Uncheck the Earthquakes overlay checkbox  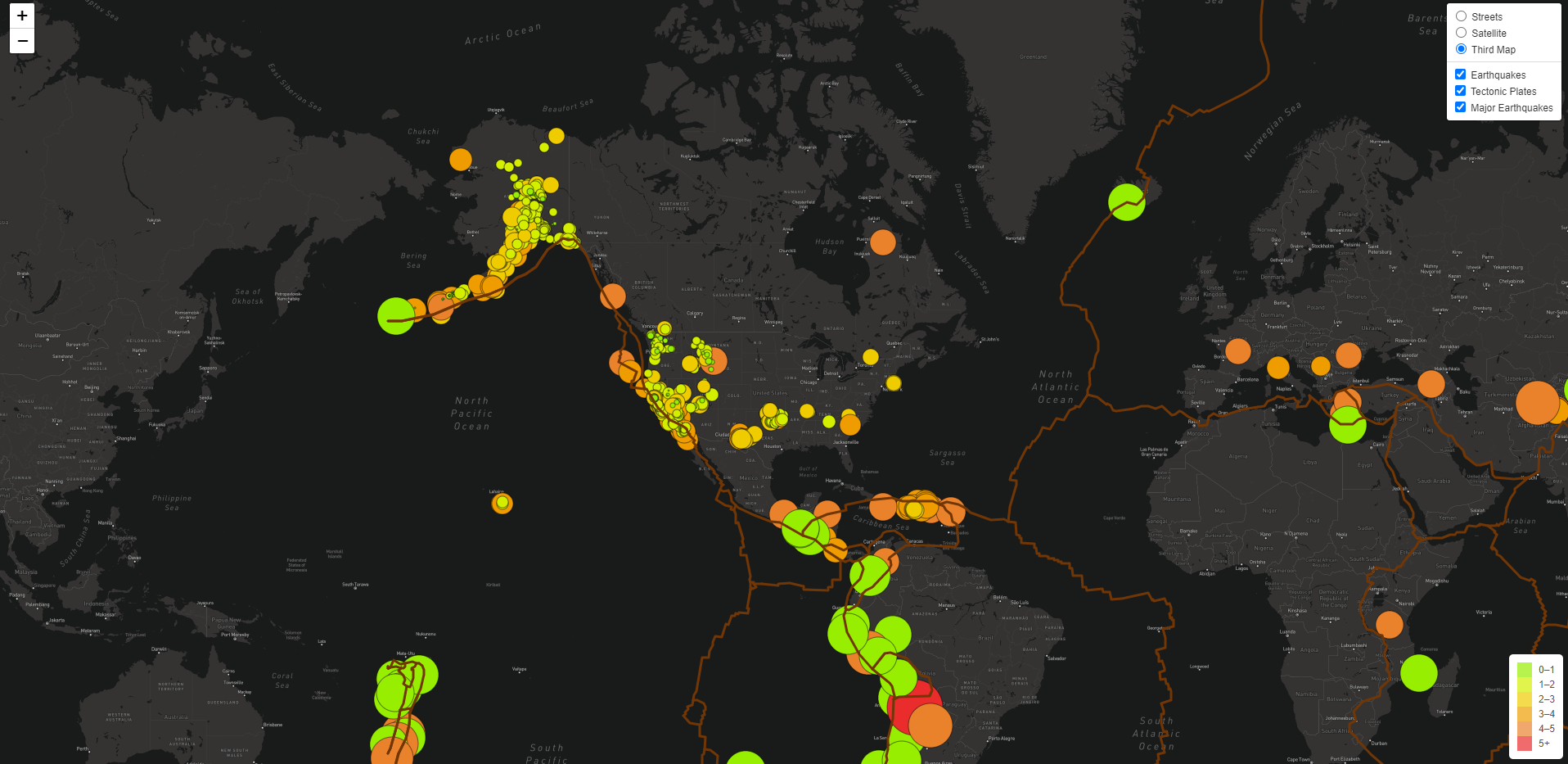point(1460,75)
